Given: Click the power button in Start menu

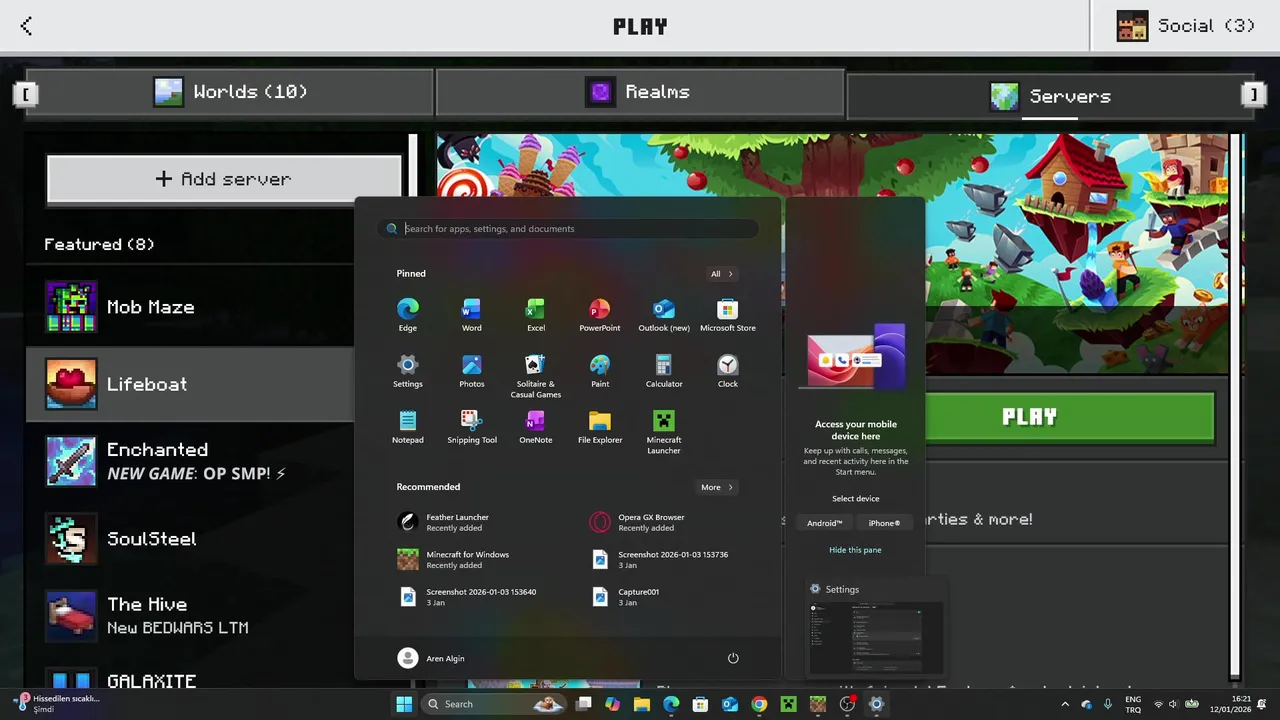Looking at the screenshot, I should pos(733,658).
